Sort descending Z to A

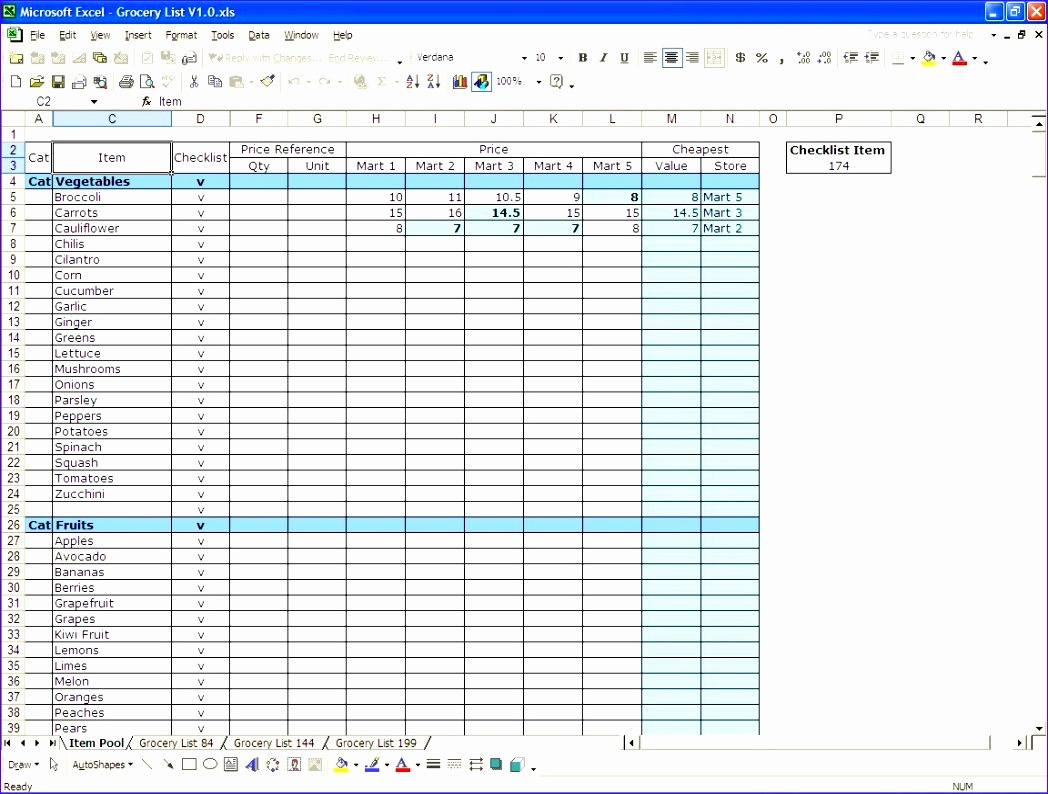(x=434, y=82)
